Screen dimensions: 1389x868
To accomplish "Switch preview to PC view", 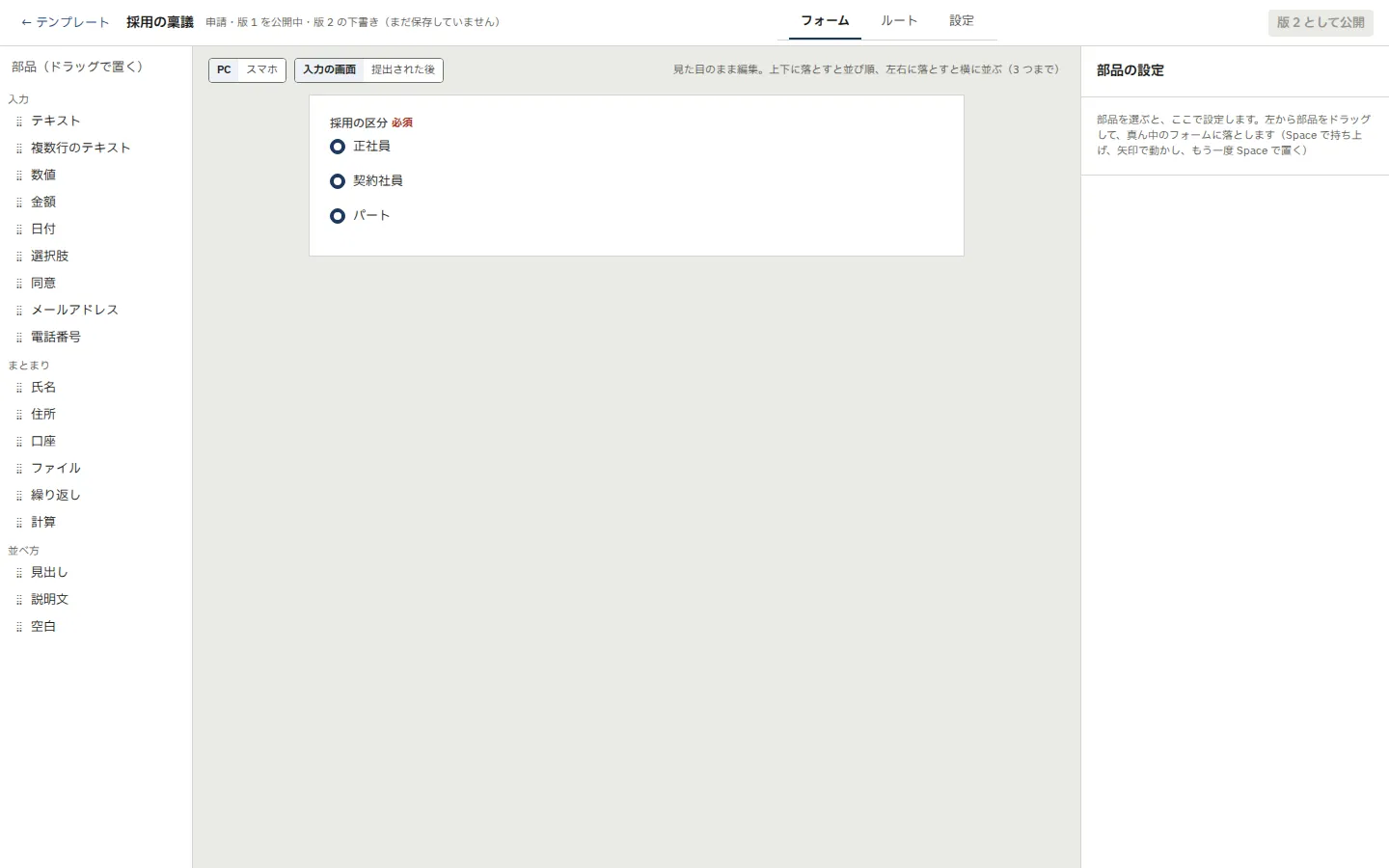I will pyautogui.click(x=224, y=70).
